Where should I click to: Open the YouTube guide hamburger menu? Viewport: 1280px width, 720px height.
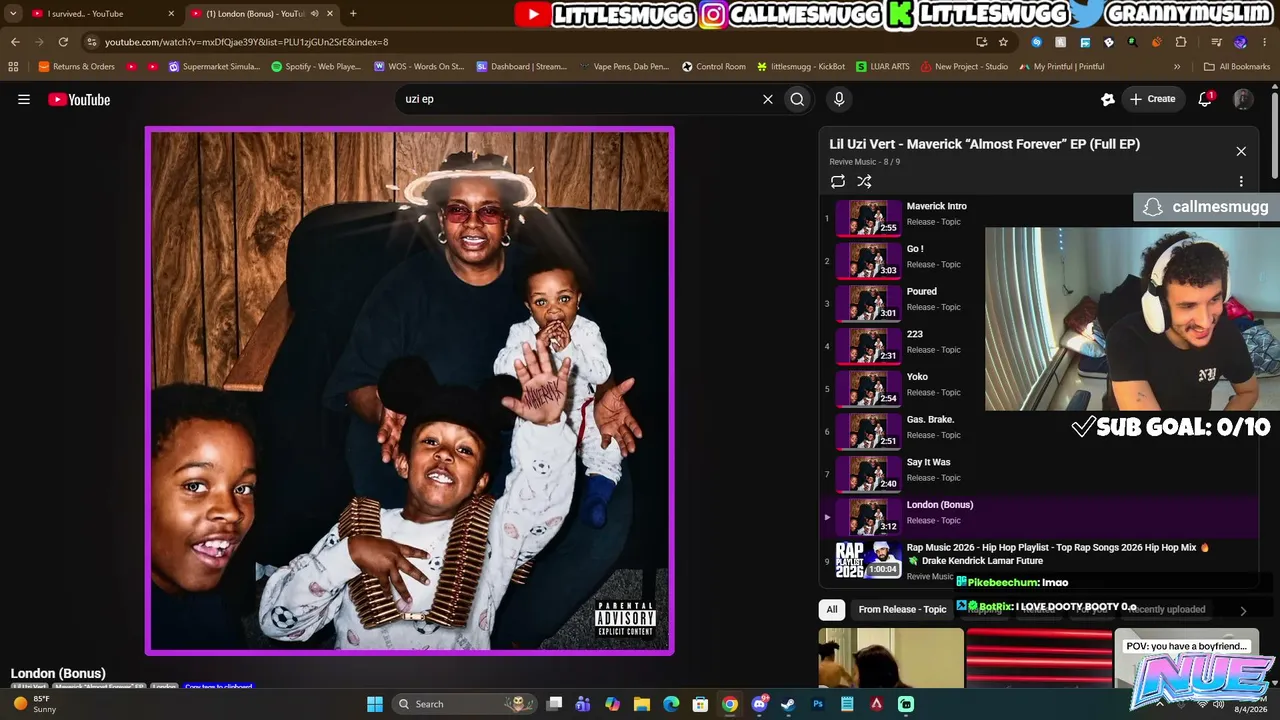click(x=24, y=99)
